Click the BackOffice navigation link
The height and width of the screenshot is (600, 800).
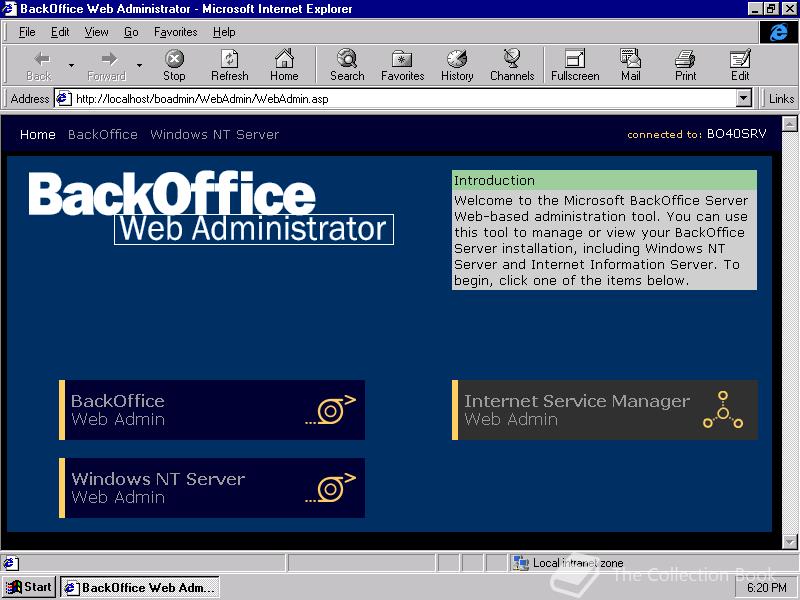click(x=103, y=134)
